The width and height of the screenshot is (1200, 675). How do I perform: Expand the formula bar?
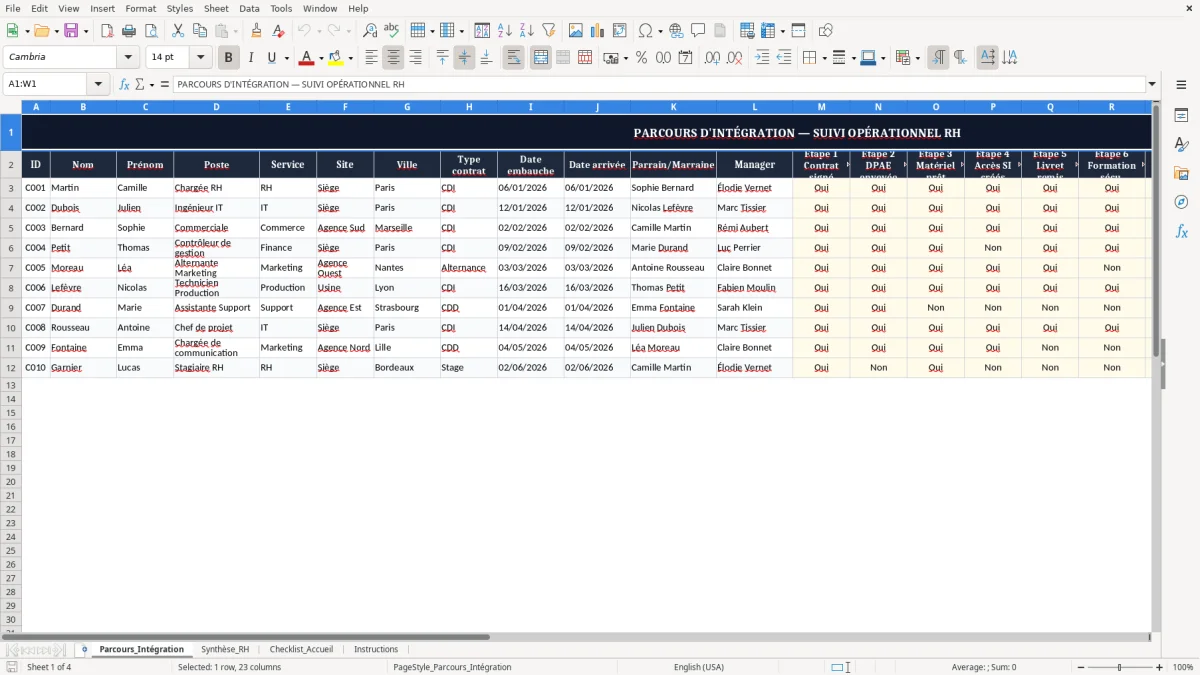point(1152,84)
